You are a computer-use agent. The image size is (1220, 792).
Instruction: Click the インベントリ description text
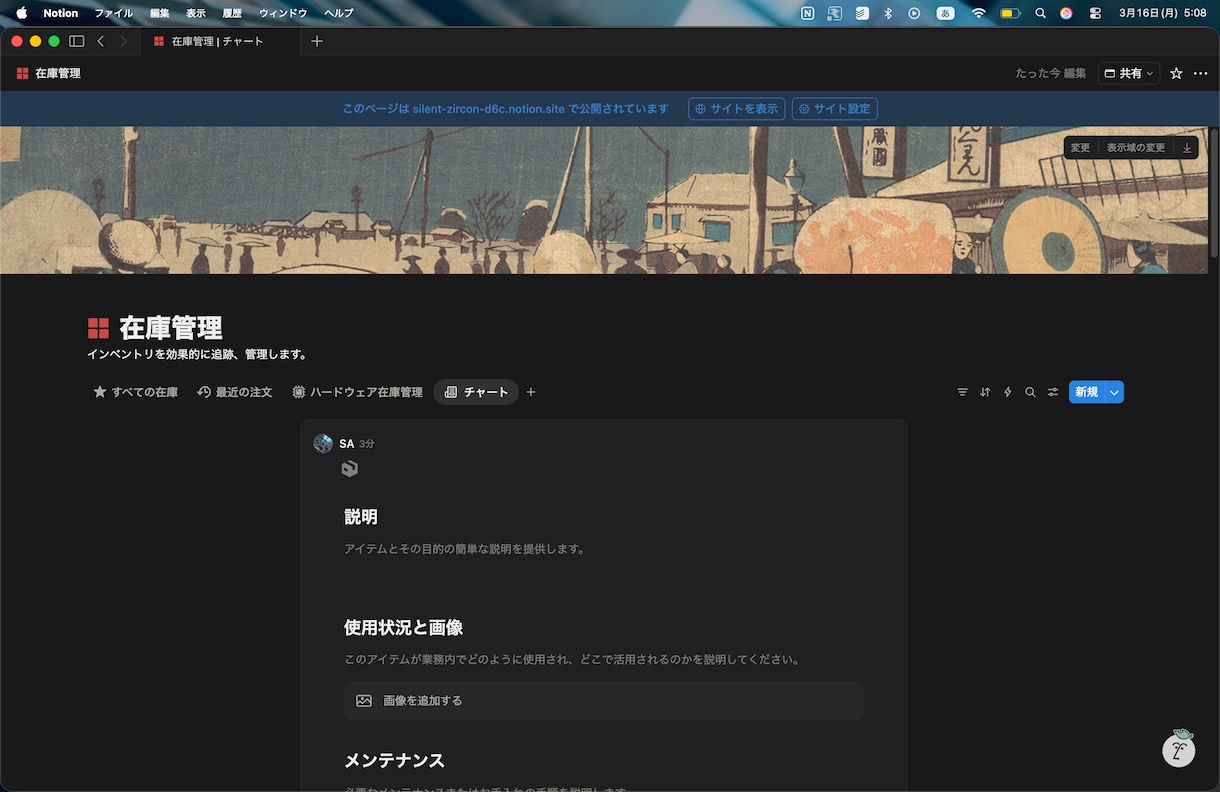point(198,354)
